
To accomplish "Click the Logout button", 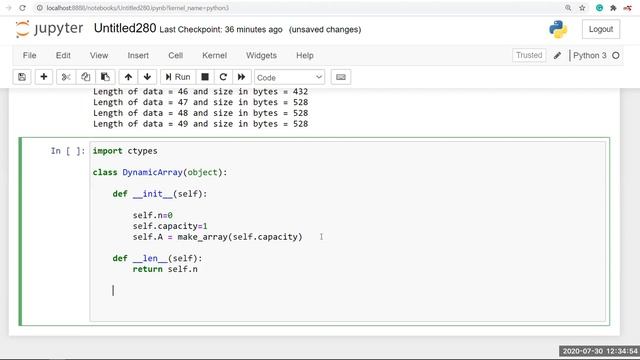I will [x=601, y=29].
